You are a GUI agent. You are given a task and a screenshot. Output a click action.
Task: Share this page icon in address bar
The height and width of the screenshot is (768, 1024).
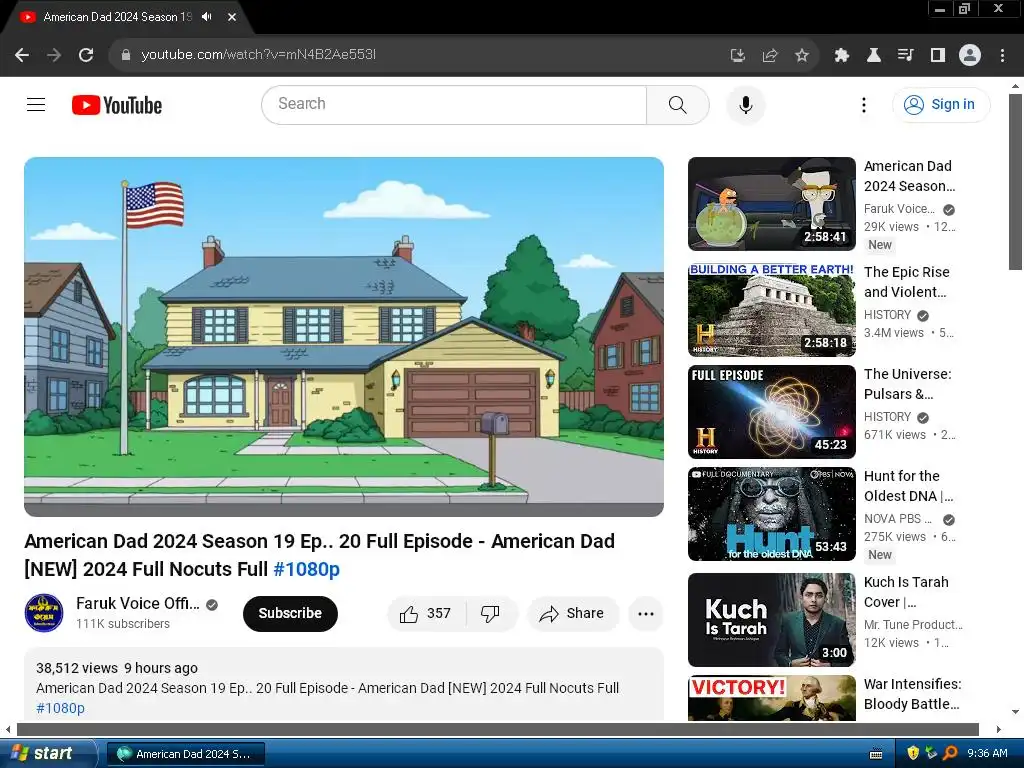coord(770,55)
